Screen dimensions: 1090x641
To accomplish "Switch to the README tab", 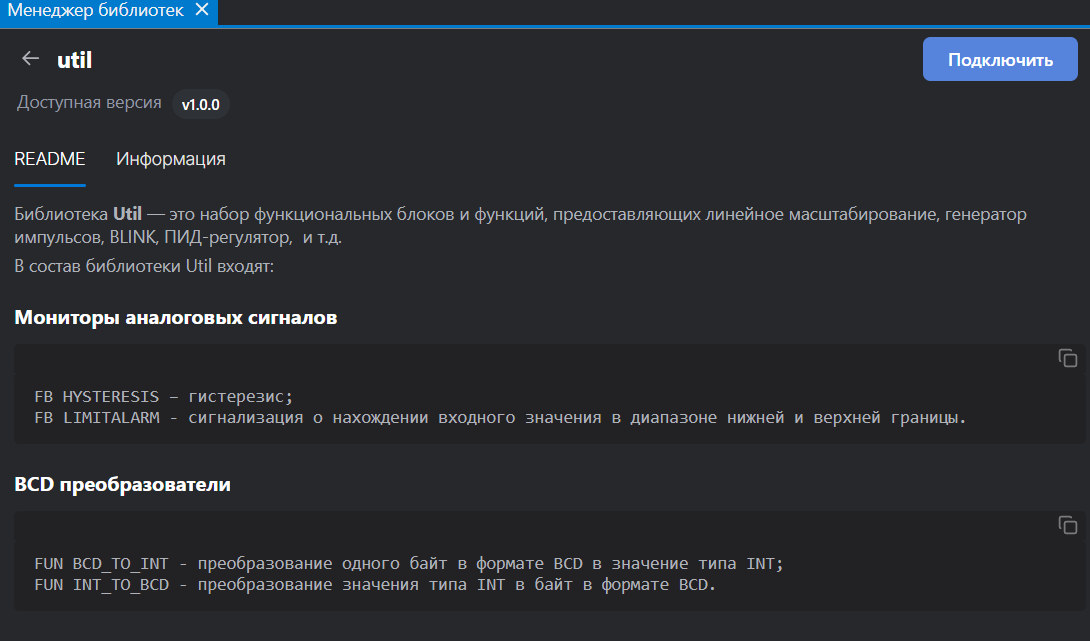I will pyautogui.click(x=50, y=159).
